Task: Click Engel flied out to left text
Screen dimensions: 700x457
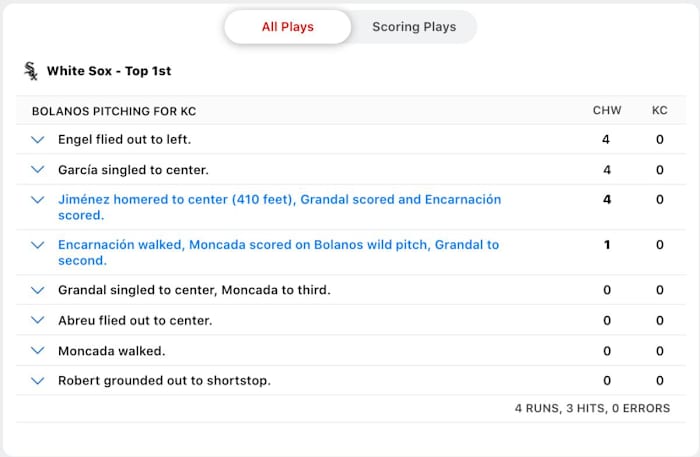Action: point(124,139)
